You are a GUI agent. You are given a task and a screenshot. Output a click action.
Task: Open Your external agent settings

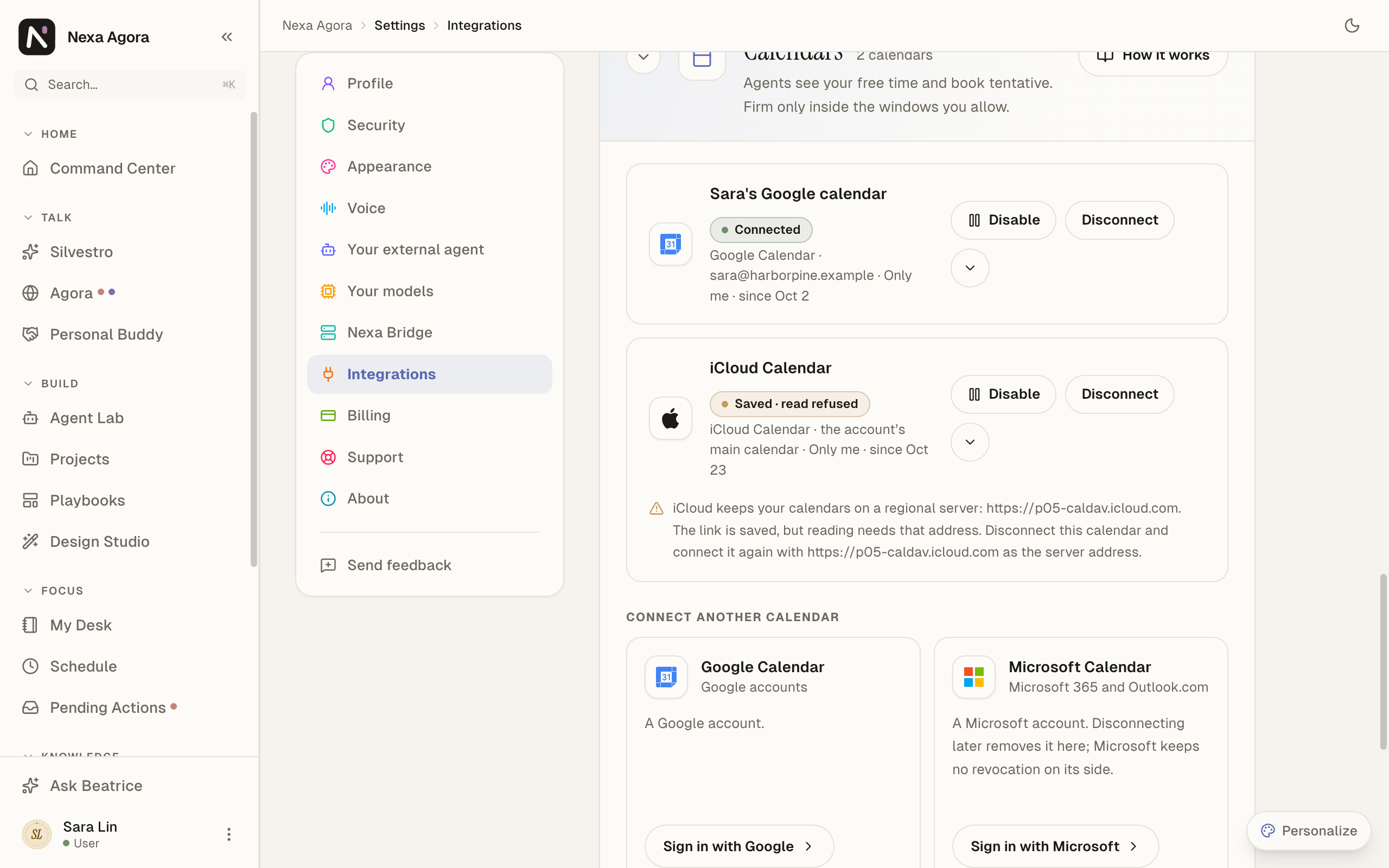coord(429,250)
